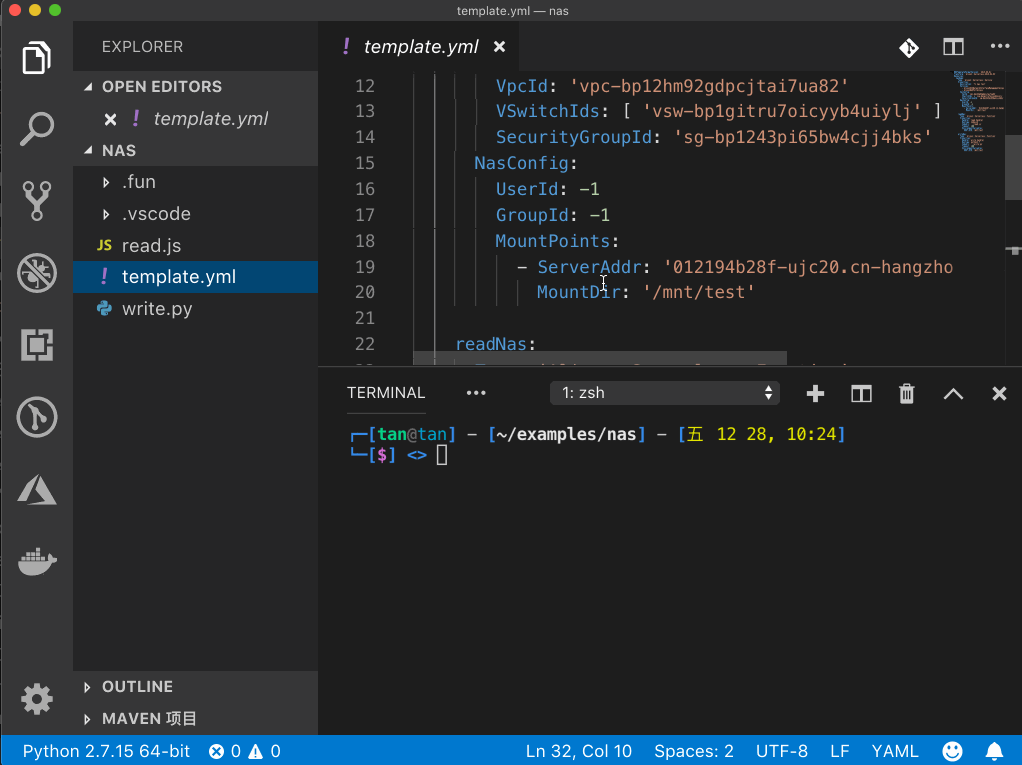The width and height of the screenshot is (1022, 765).
Task: Open the GitLens clock-branch icon in activity bar
Action: click(x=36, y=417)
